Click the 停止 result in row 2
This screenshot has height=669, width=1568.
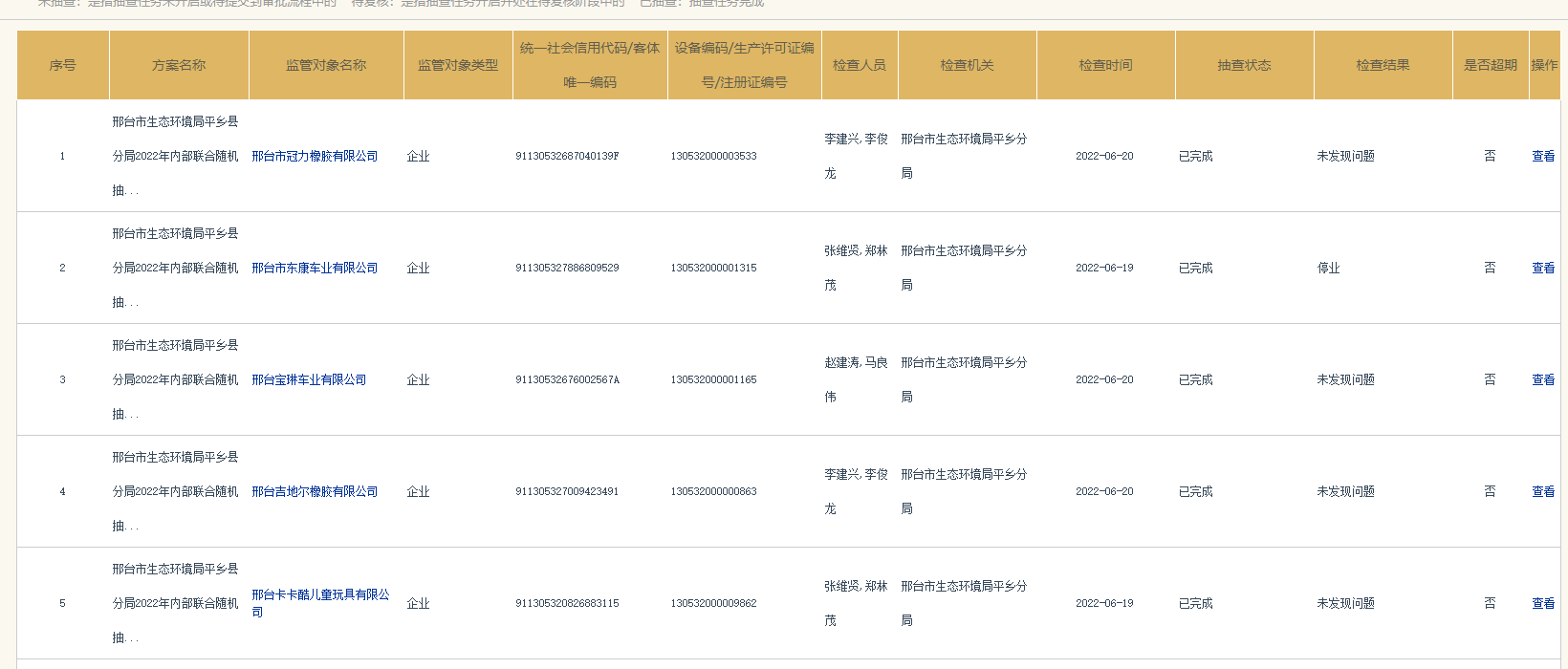1329,268
